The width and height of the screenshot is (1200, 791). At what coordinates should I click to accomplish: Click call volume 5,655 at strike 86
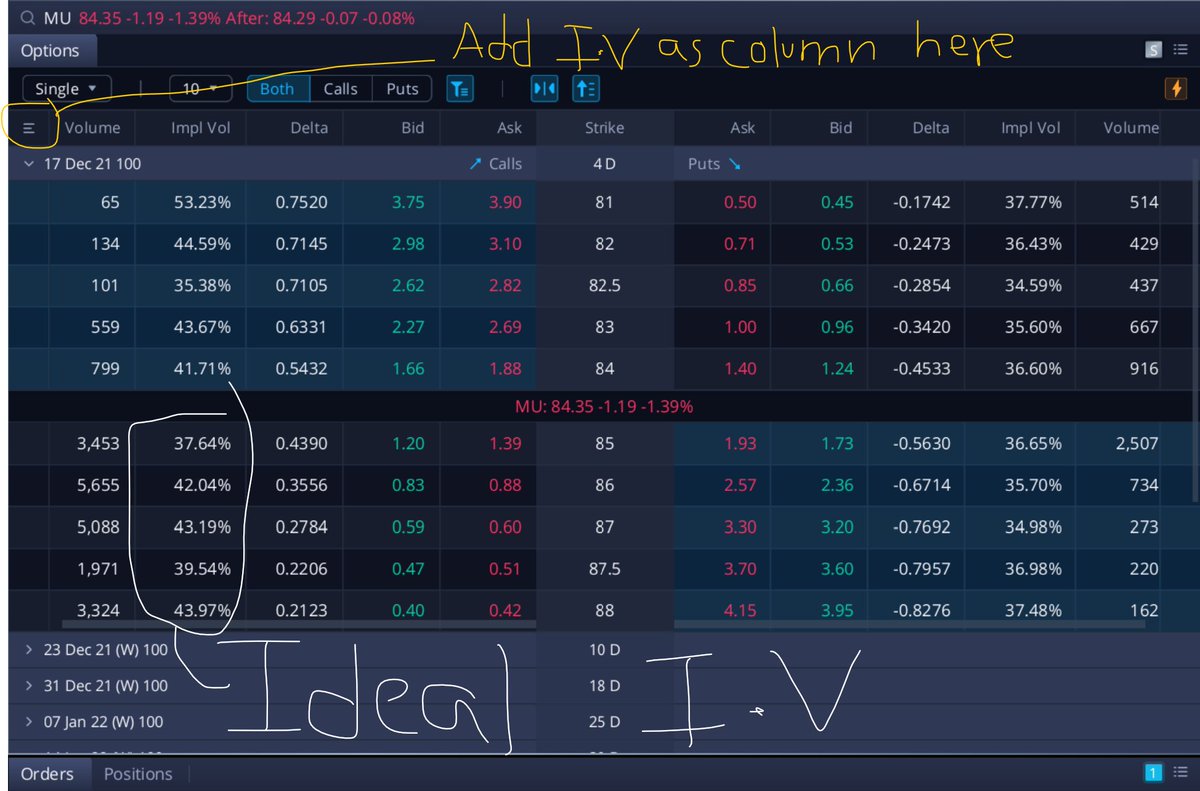tap(97, 485)
